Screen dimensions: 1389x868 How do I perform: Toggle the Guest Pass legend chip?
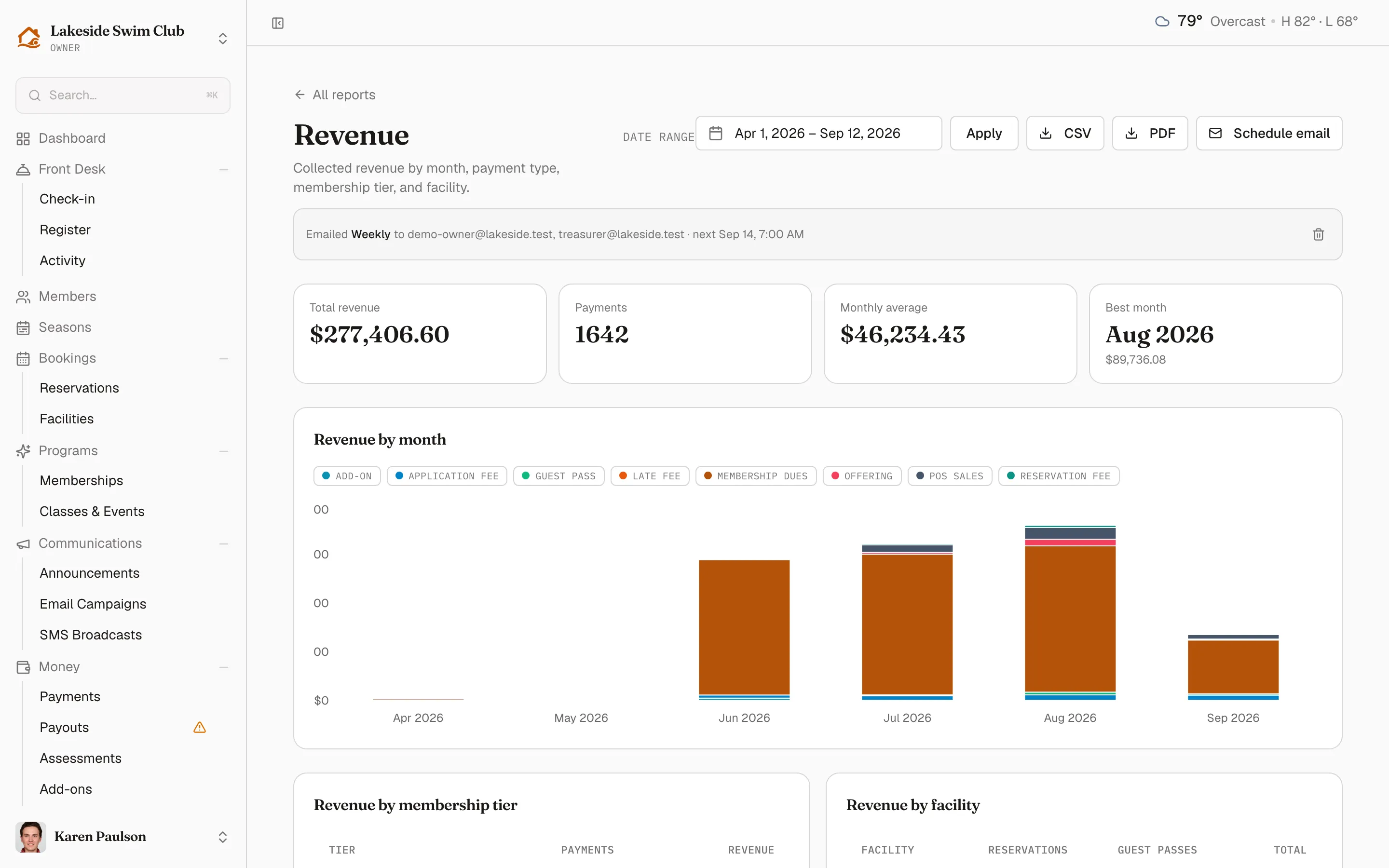pyautogui.click(x=558, y=476)
